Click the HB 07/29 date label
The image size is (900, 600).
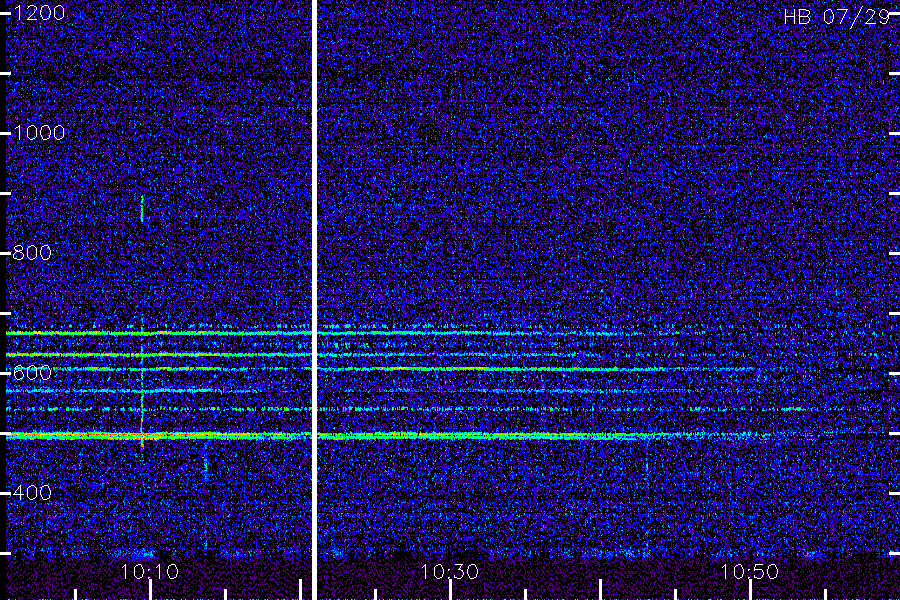836,17
